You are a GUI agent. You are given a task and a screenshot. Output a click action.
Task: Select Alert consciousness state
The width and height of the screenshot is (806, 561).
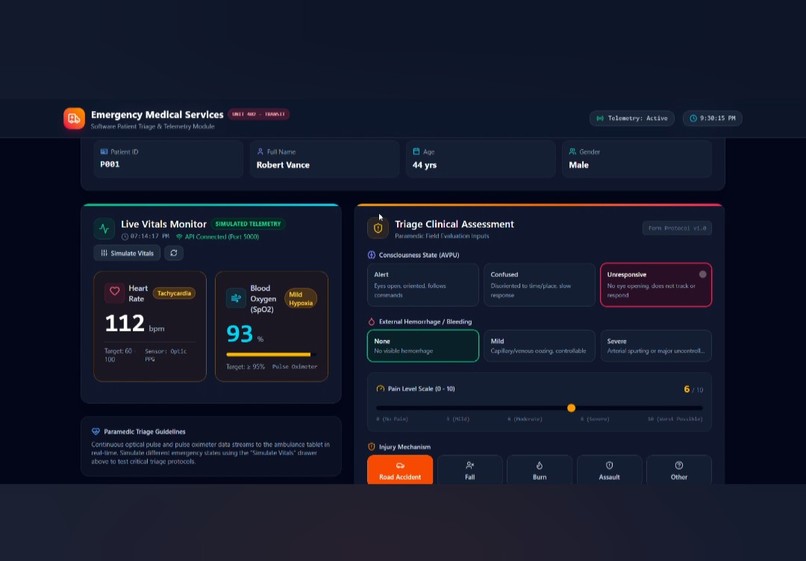pyautogui.click(x=423, y=285)
